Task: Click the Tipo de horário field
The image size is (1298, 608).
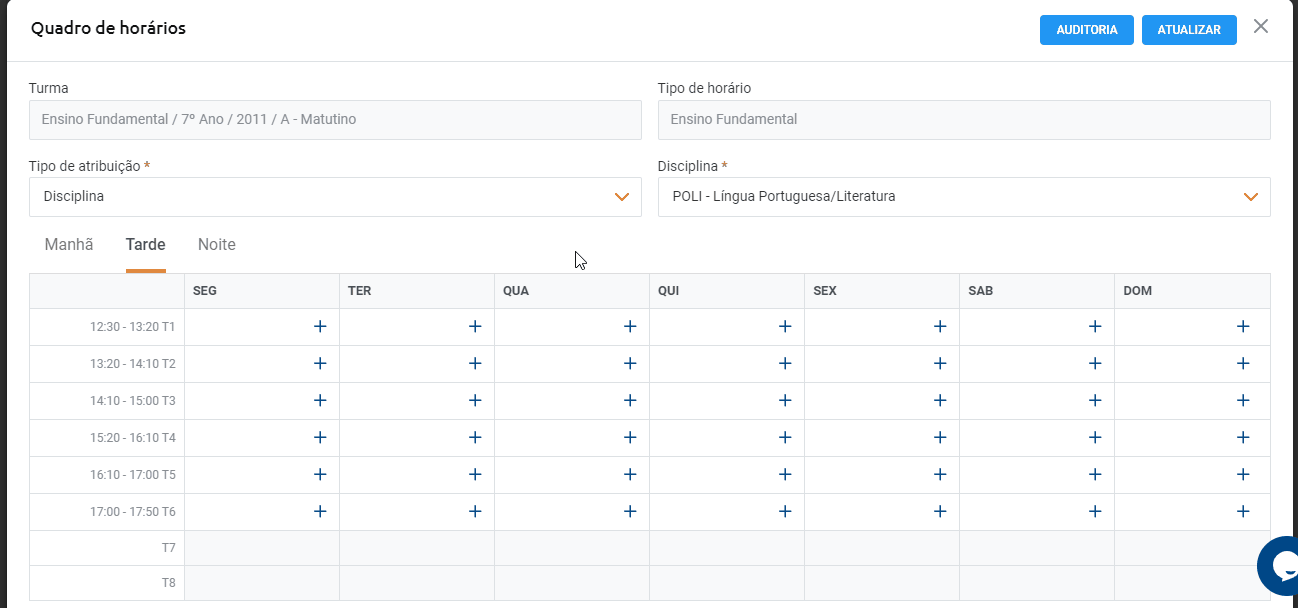Action: click(x=964, y=119)
